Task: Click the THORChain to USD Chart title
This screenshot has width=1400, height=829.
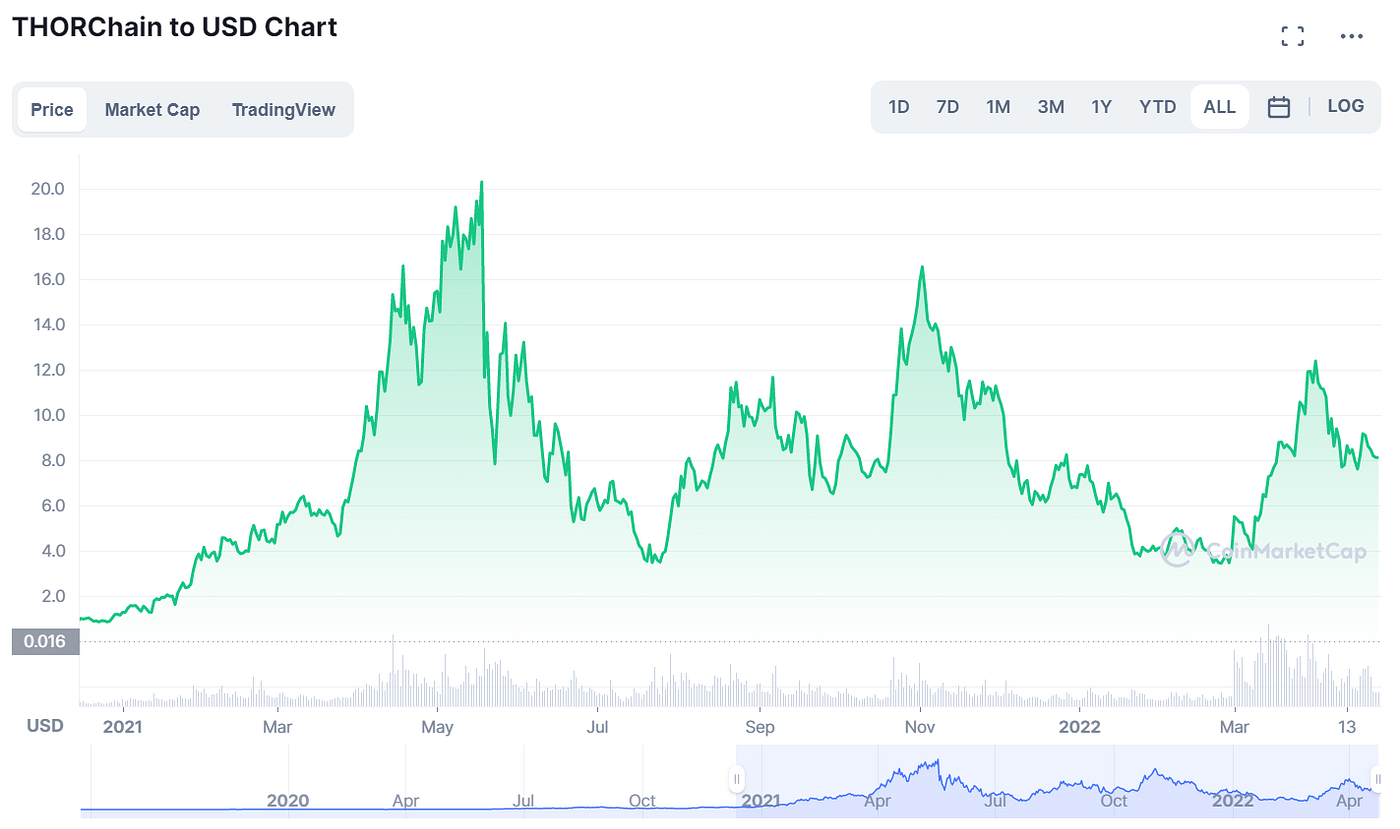Action: (174, 27)
